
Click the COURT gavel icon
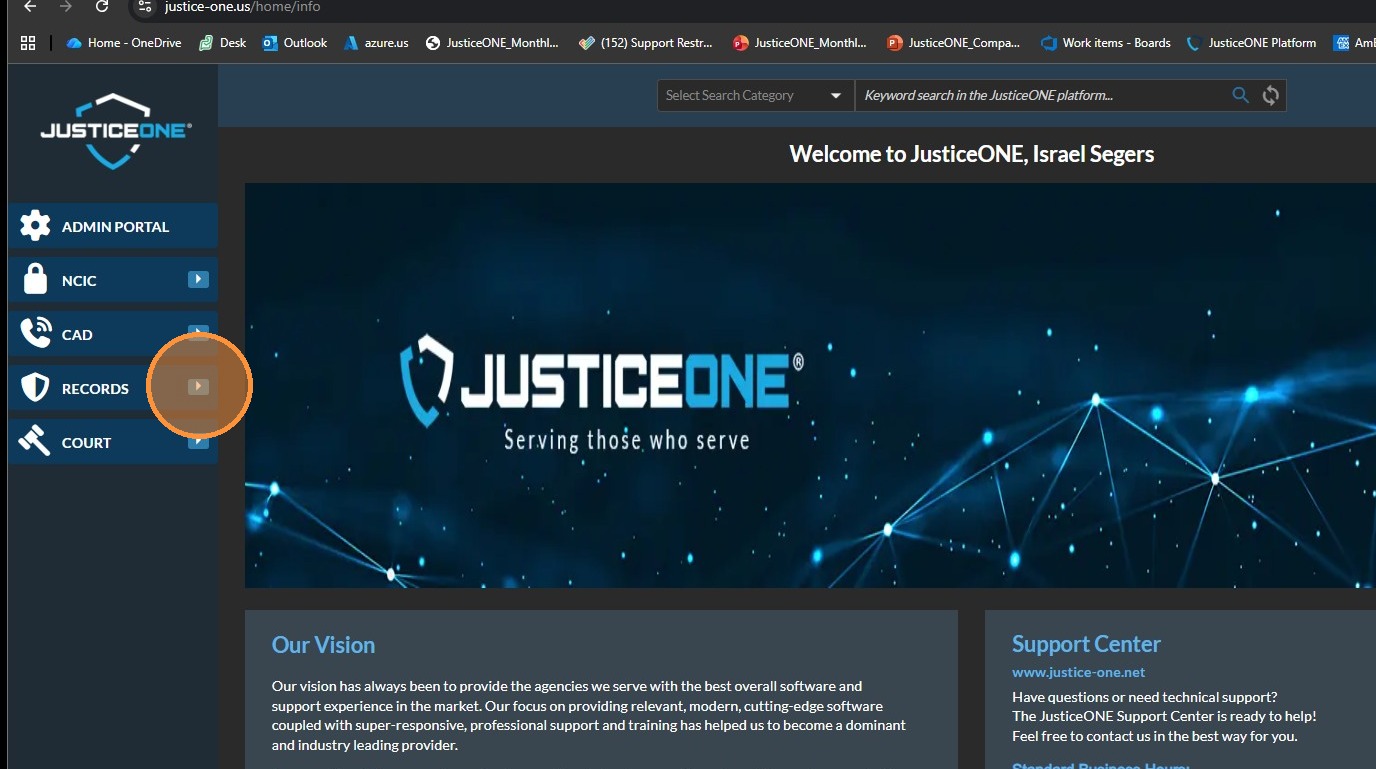(35, 442)
